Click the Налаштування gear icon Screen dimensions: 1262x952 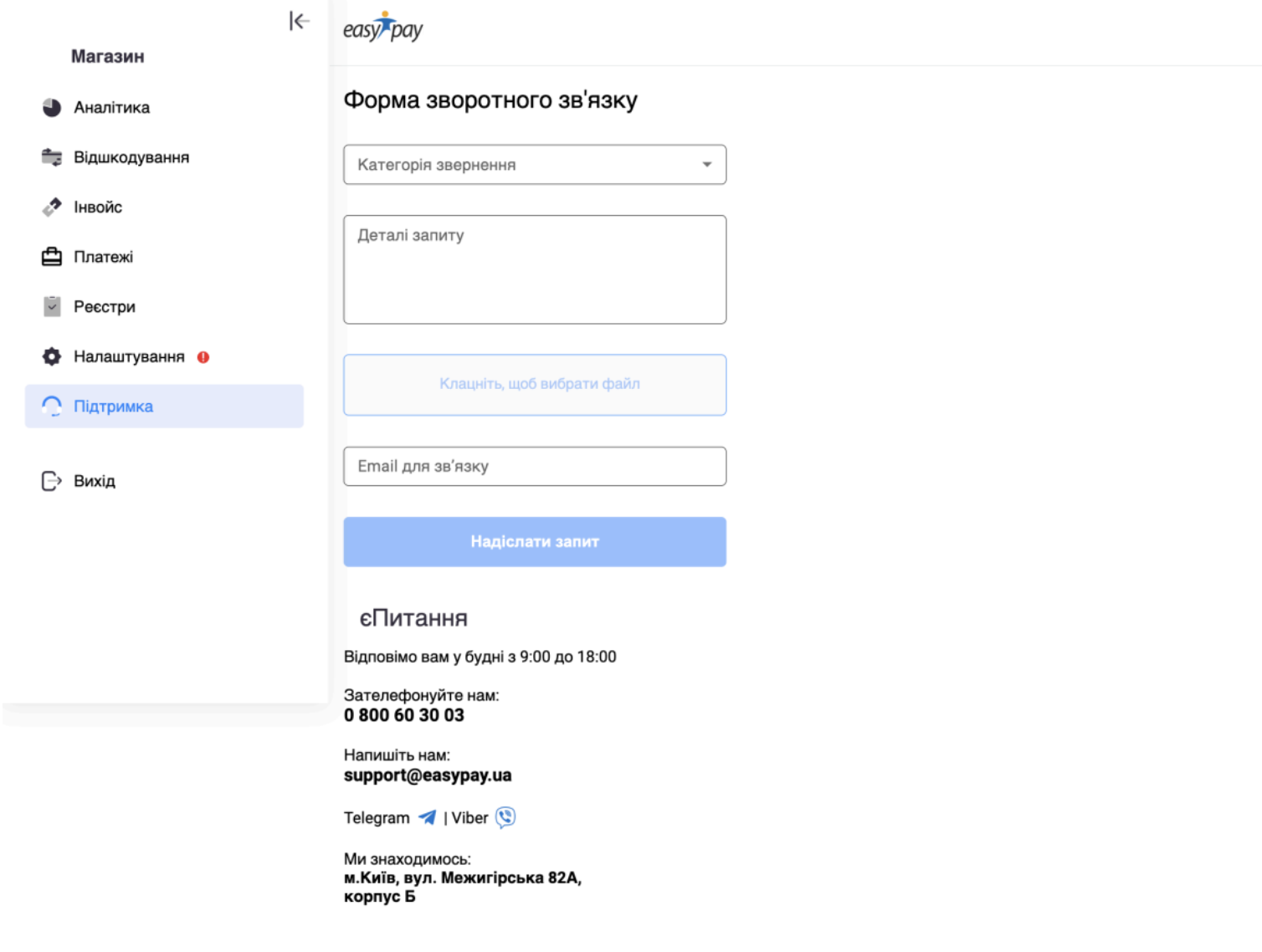52,356
